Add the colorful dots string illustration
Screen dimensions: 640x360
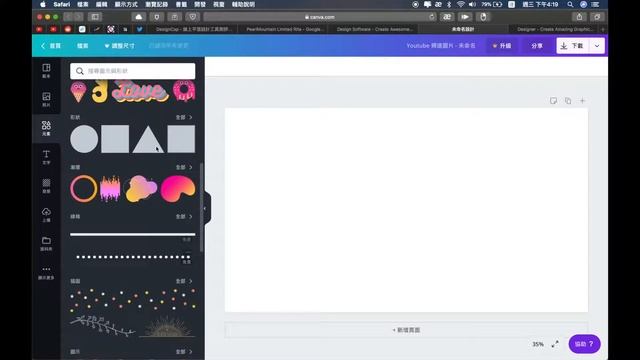point(133,300)
